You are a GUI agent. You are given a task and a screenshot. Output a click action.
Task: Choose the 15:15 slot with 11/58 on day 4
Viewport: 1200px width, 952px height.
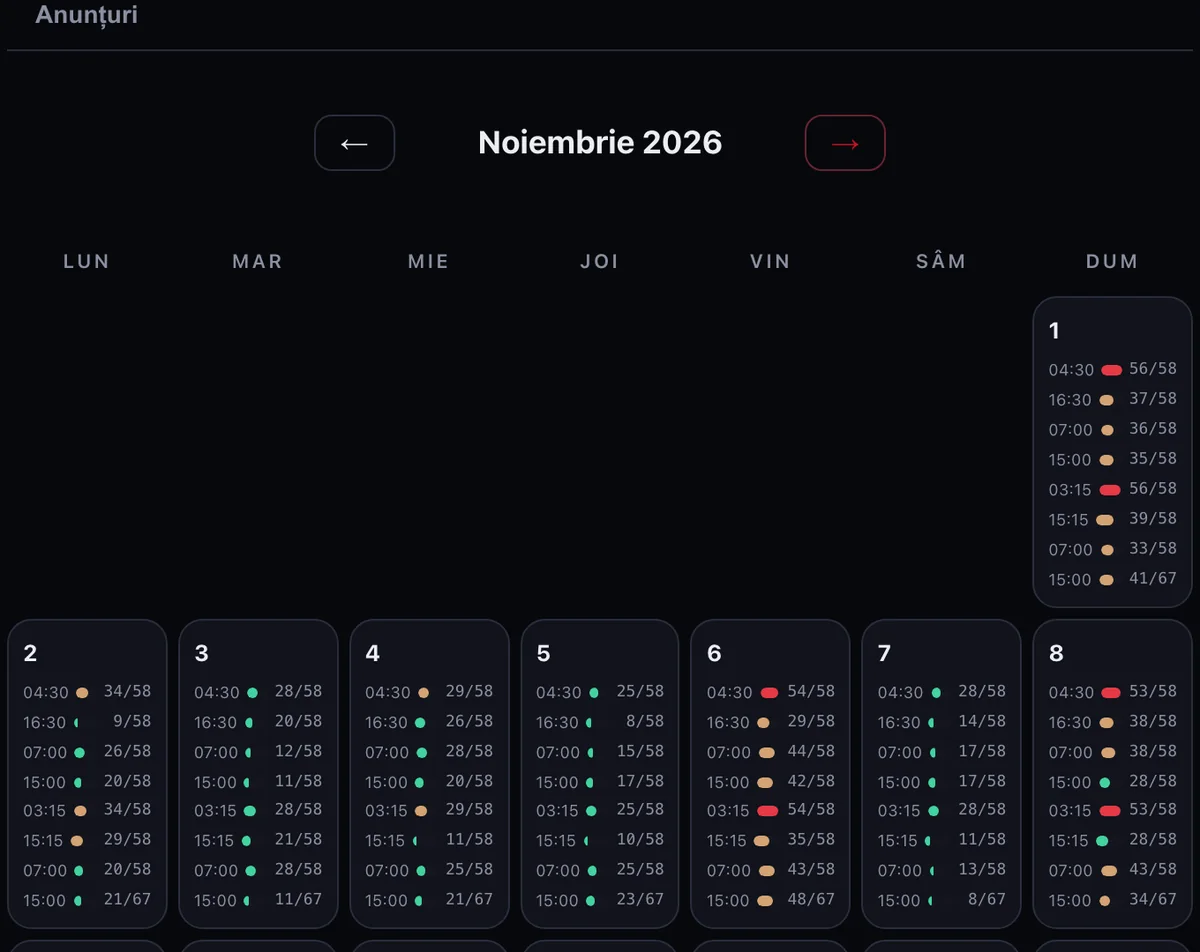(429, 840)
